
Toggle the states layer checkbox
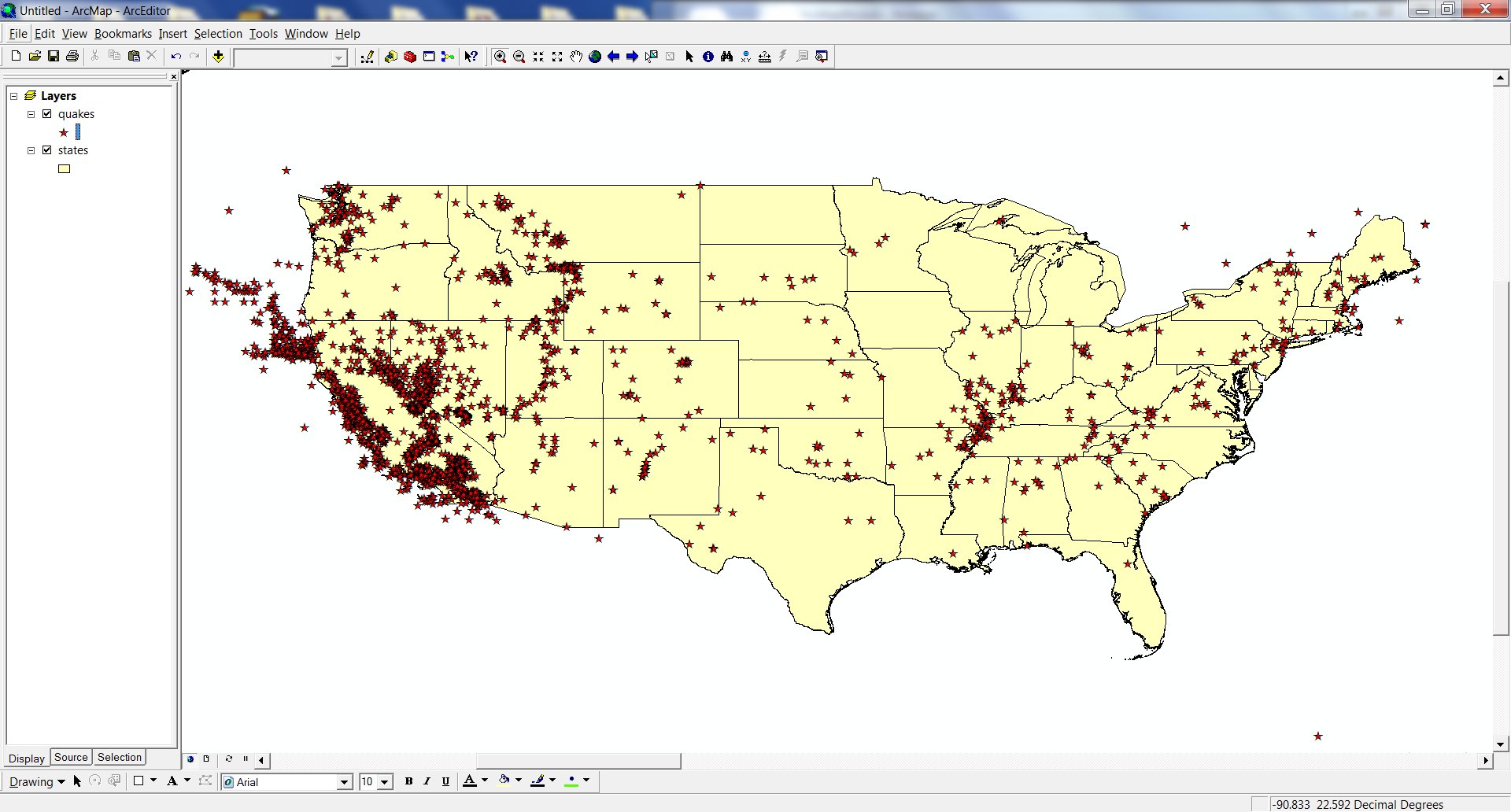pos(47,150)
